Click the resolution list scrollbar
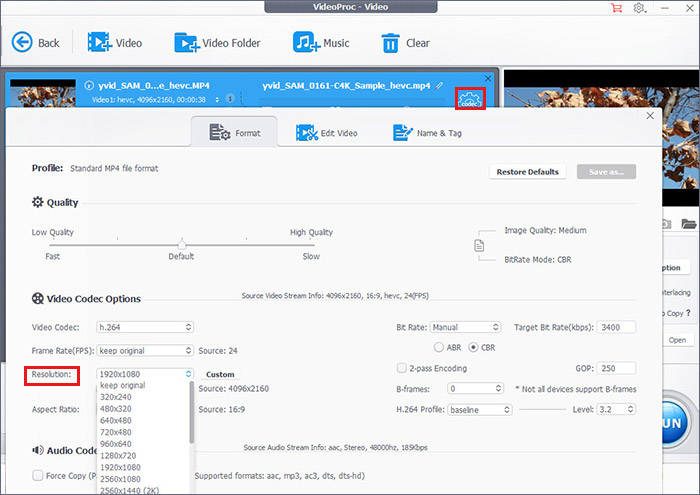This screenshot has height=495, width=700. 192,412
